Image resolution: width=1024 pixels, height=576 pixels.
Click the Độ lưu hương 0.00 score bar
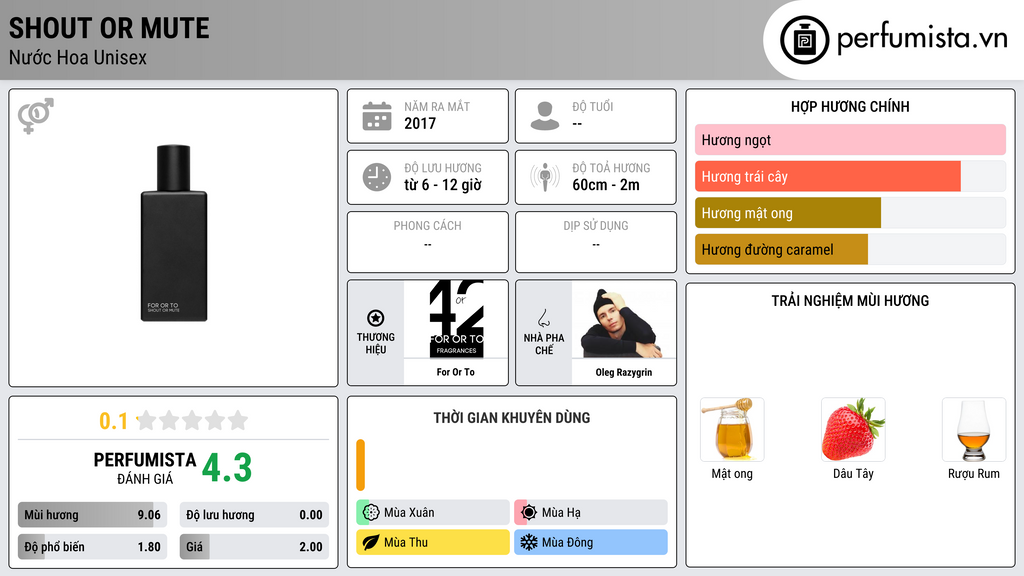pyautogui.click(x=254, y=515)
